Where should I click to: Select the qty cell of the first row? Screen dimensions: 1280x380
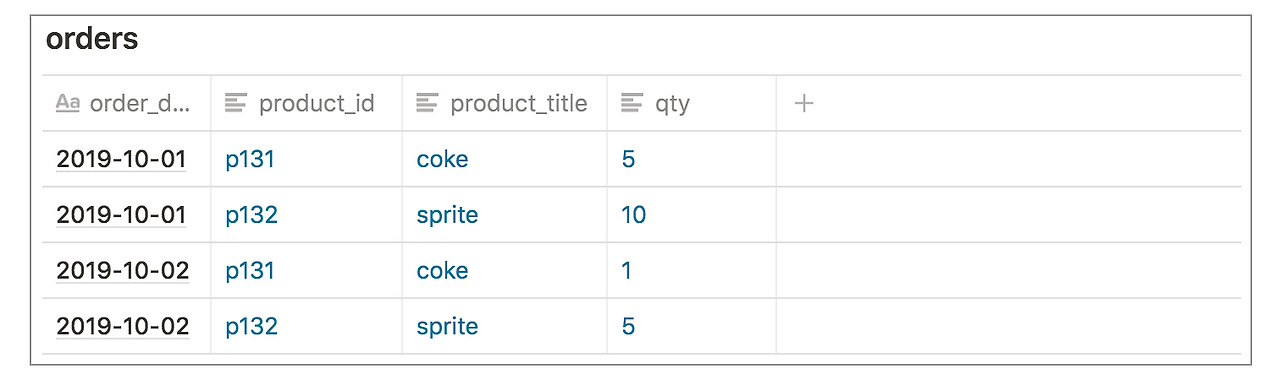point(691,159)
